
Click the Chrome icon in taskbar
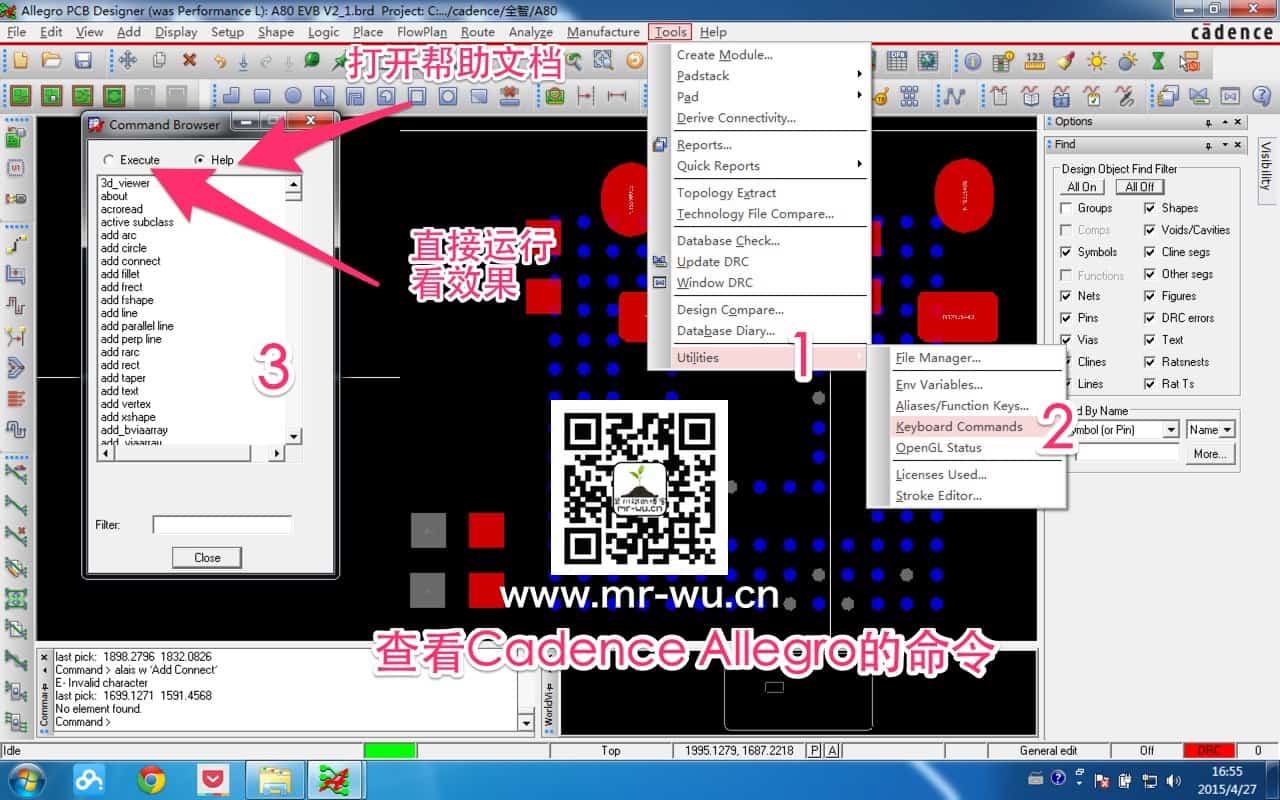[x=152, y=780]
